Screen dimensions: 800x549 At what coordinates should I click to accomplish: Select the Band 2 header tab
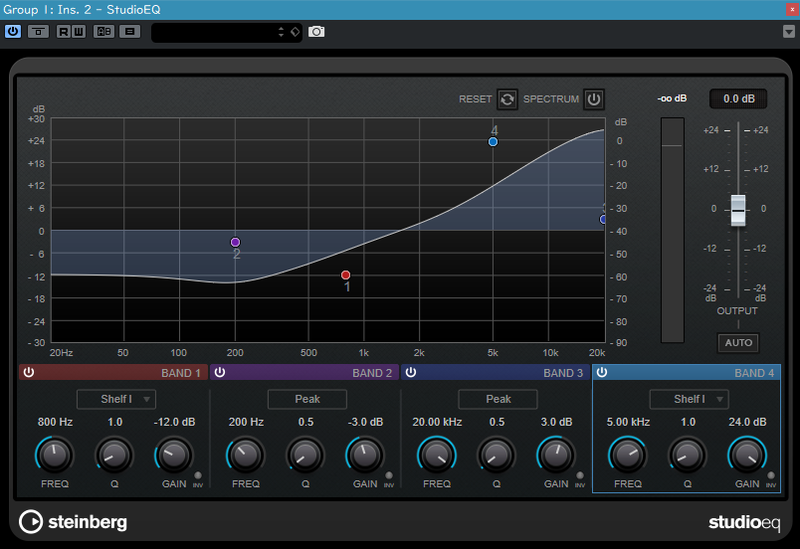click(304, 372)
